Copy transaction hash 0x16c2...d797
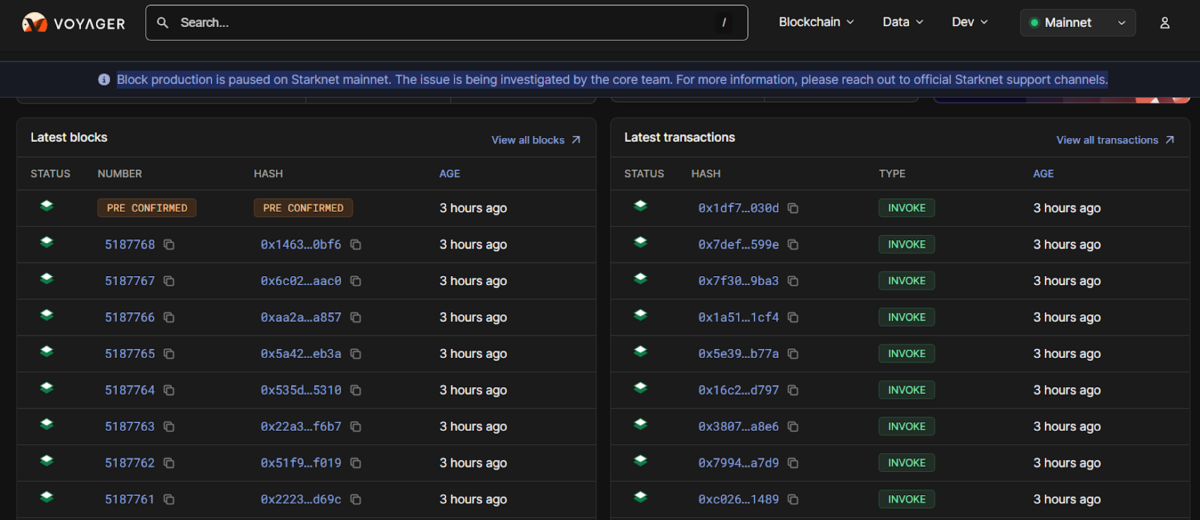The image size is (1200, 520). coord(793,390)
